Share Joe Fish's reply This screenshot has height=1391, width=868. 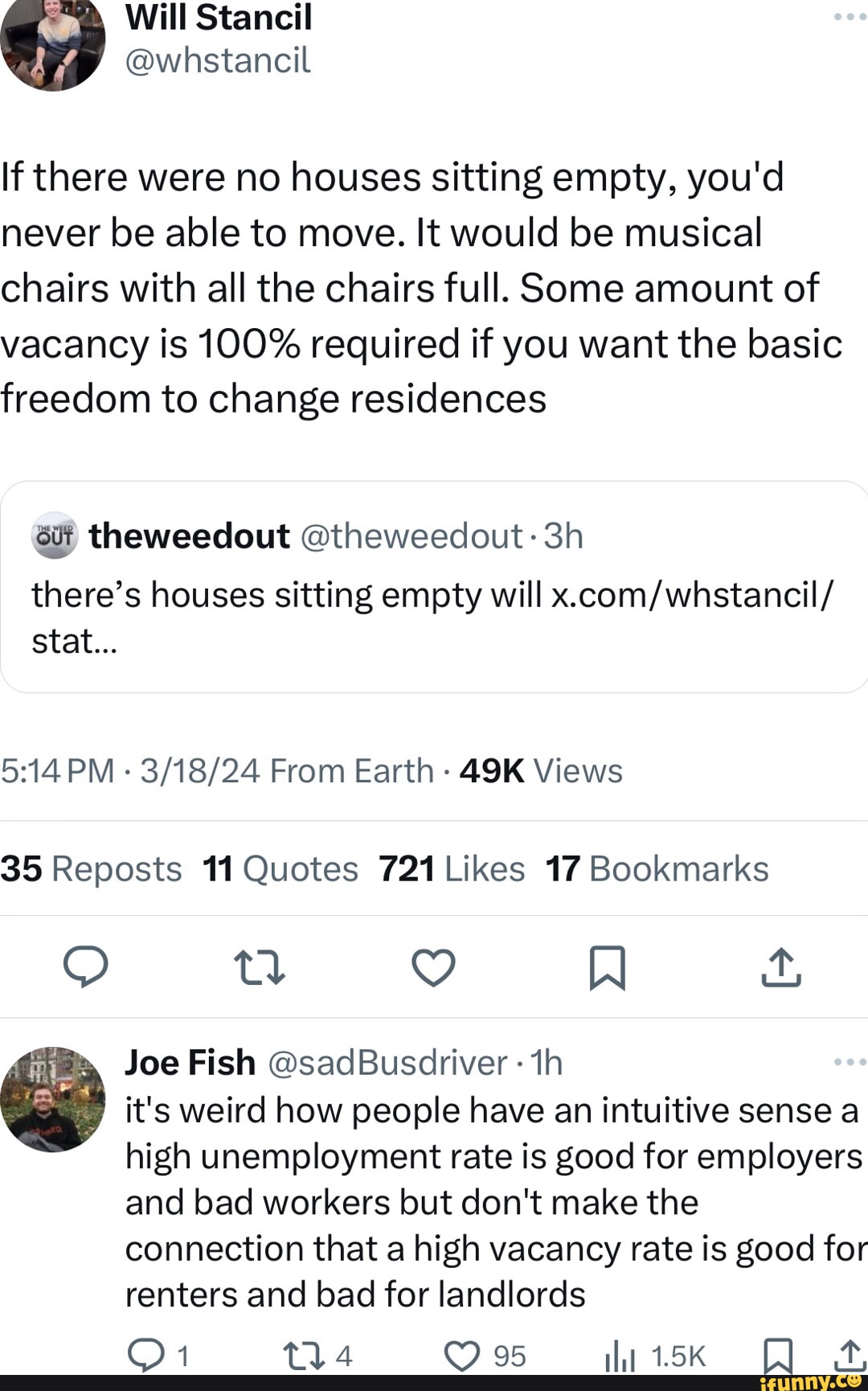point(850,1354)
